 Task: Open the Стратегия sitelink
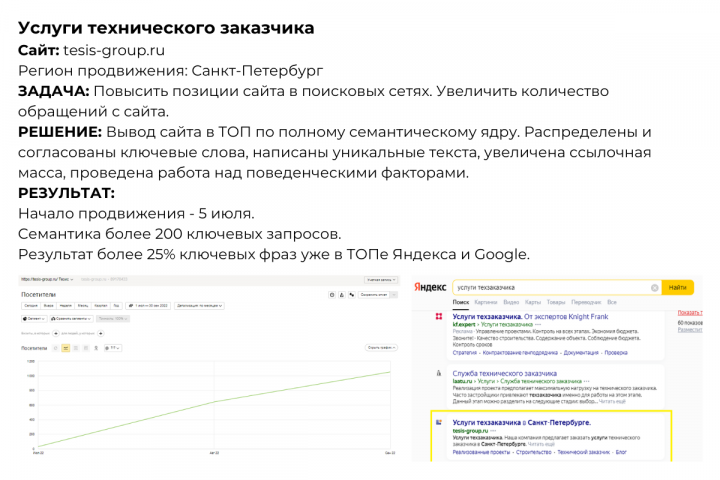pos(465,353)
